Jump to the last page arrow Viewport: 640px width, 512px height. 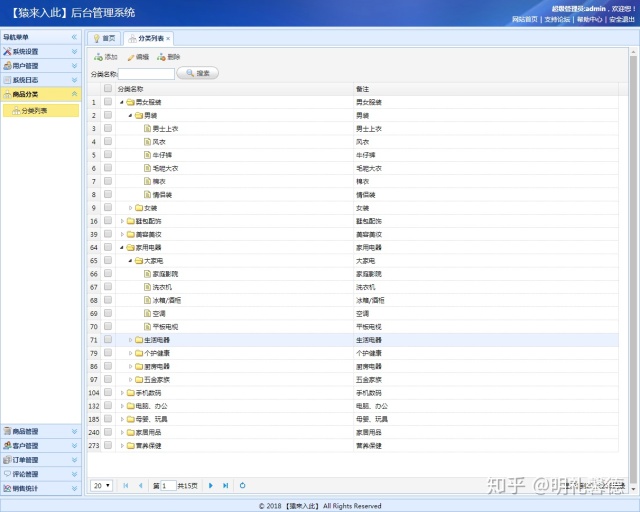[225, 485]
